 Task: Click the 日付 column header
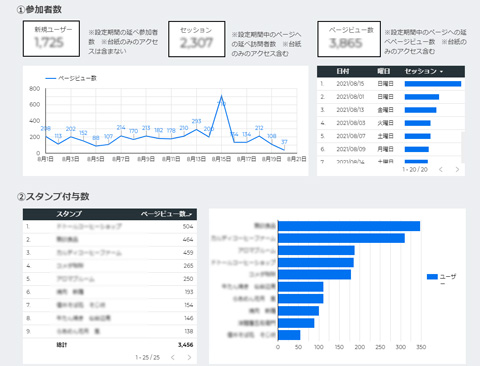coord(343,71)
